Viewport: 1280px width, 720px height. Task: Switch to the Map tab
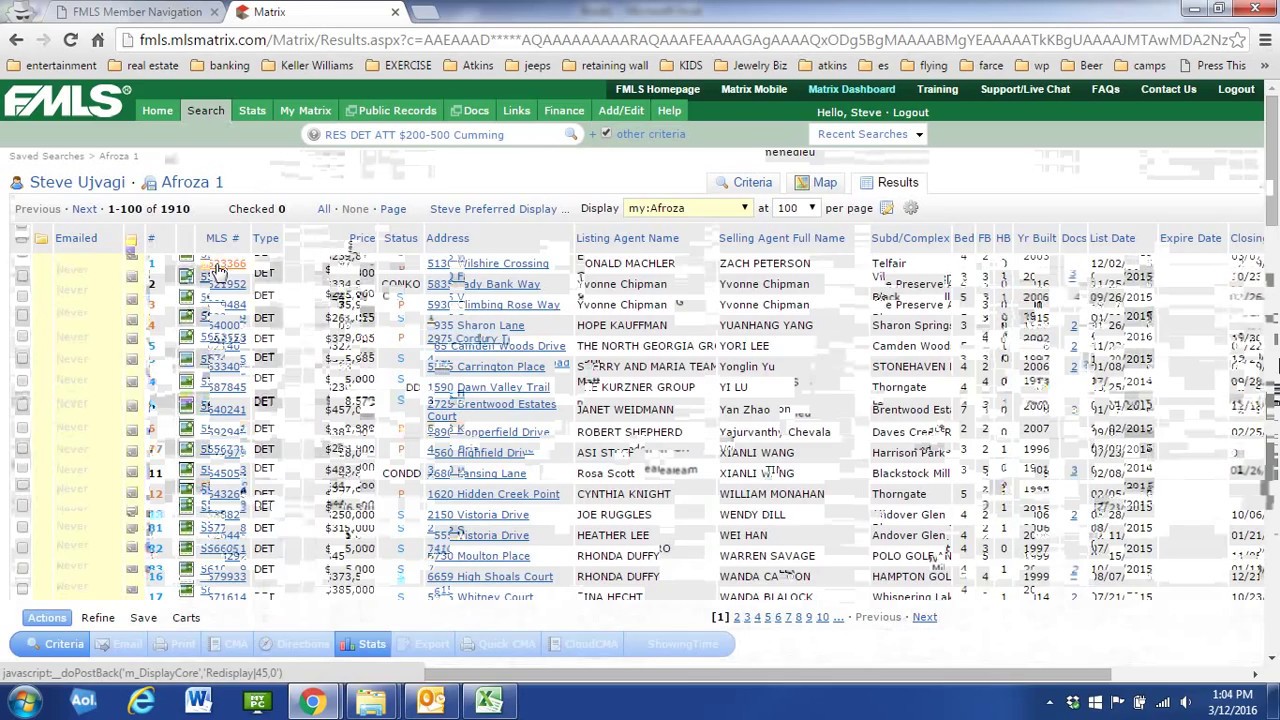(x=815, y=183)
